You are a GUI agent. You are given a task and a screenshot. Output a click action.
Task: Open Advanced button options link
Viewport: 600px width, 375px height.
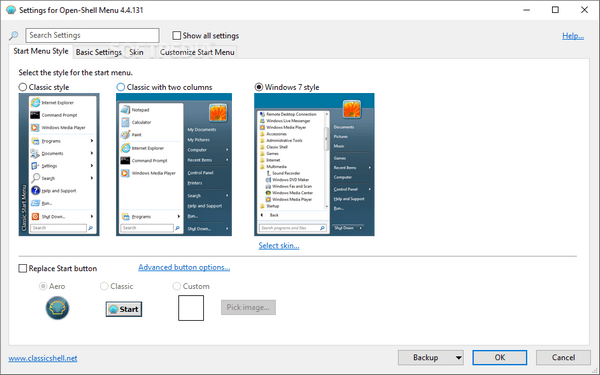click(184, 267)
